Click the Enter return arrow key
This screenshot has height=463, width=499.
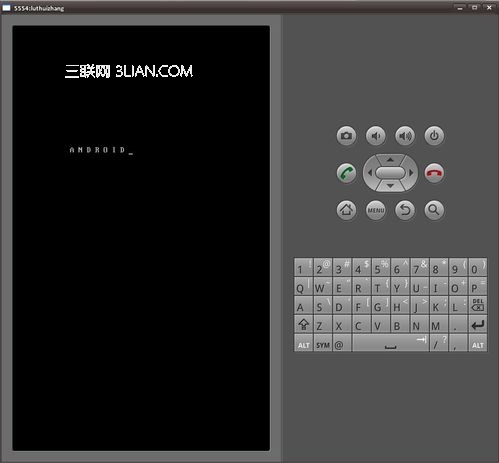tap(477, 324)
